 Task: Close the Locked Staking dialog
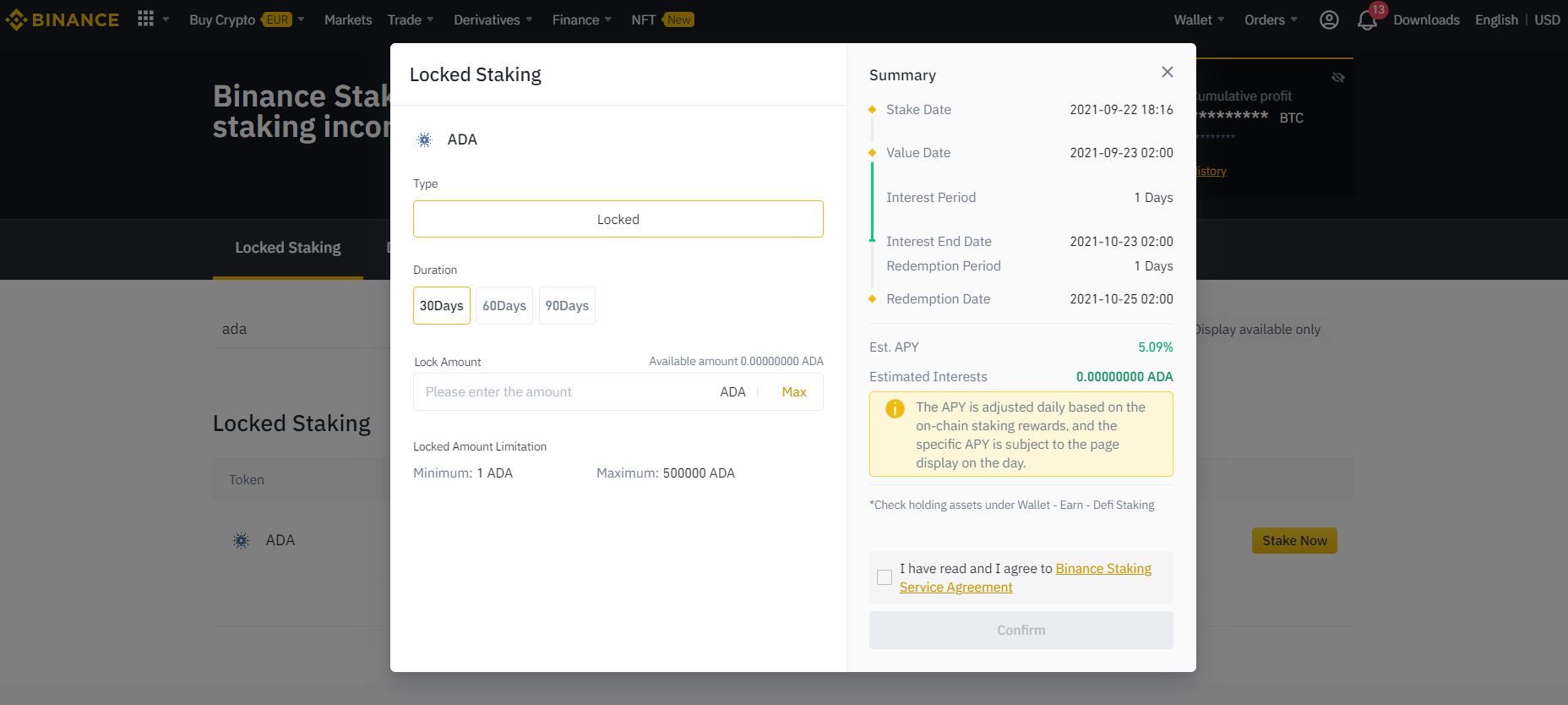click(x=1167, y=73)
